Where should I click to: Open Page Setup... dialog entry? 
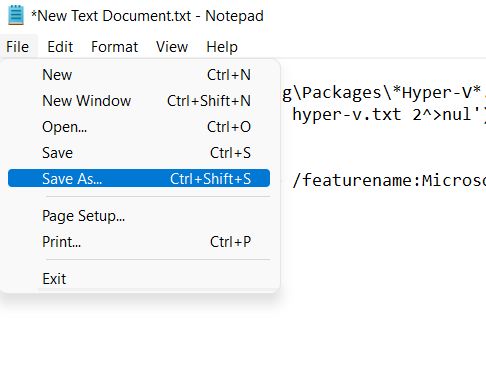(x=139, y=216)
